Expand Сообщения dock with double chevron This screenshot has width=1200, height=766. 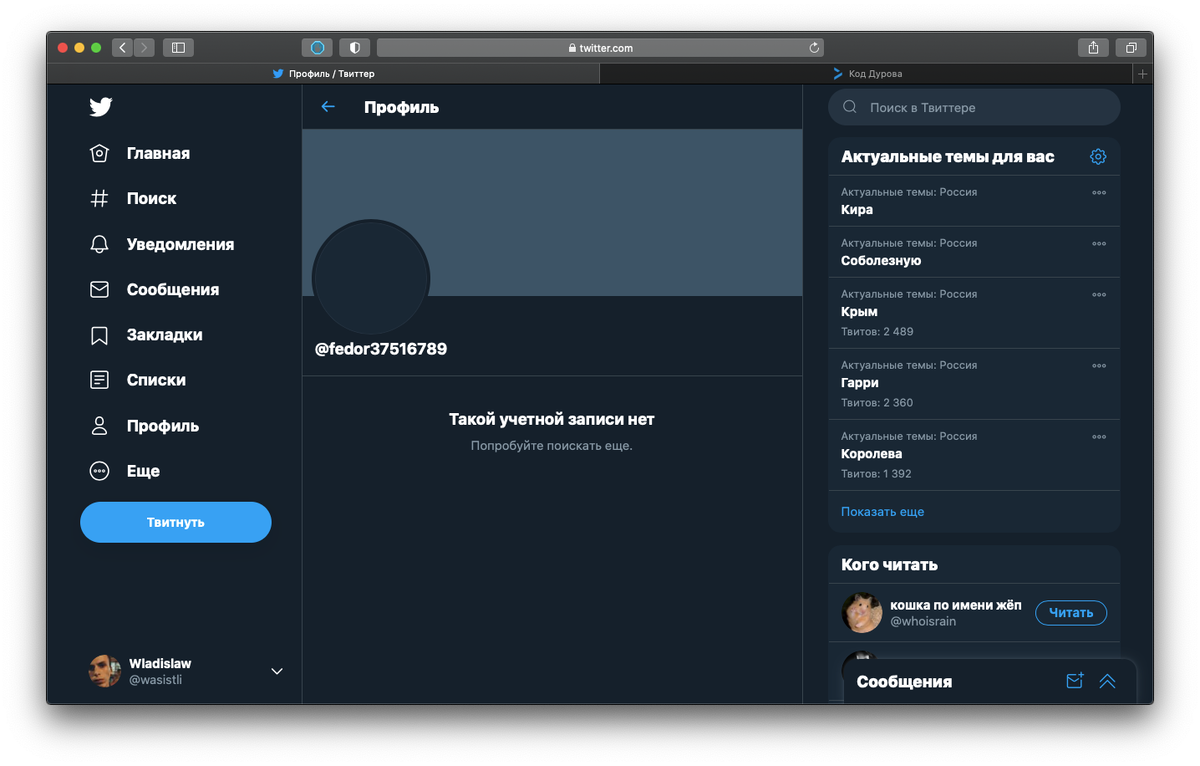(1107, 681)
